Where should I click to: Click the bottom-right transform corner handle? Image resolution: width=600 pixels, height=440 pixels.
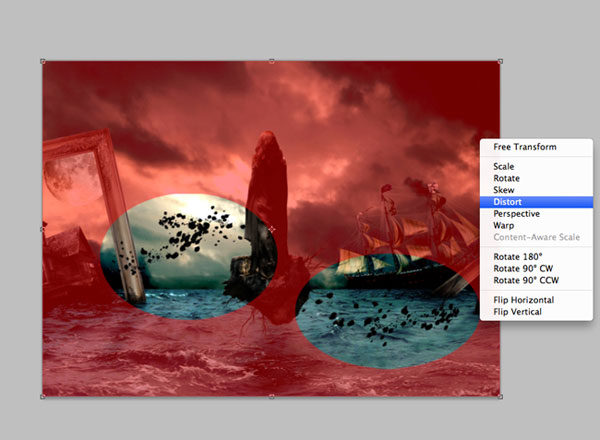click(500, 397)
